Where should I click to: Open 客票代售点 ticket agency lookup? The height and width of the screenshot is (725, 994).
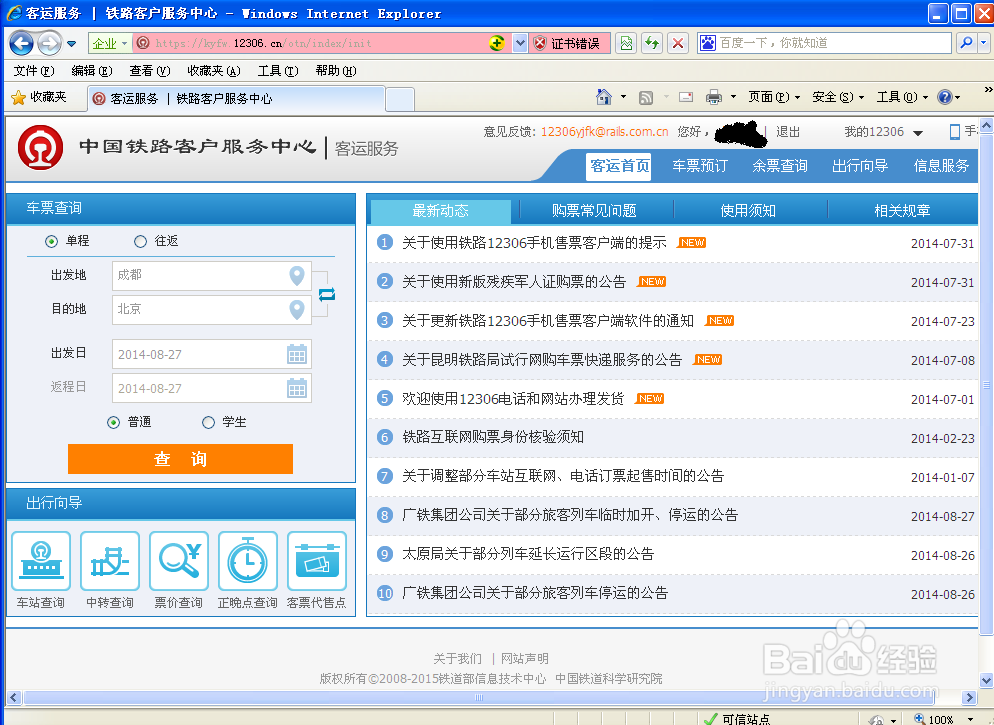tap(317, 562)
